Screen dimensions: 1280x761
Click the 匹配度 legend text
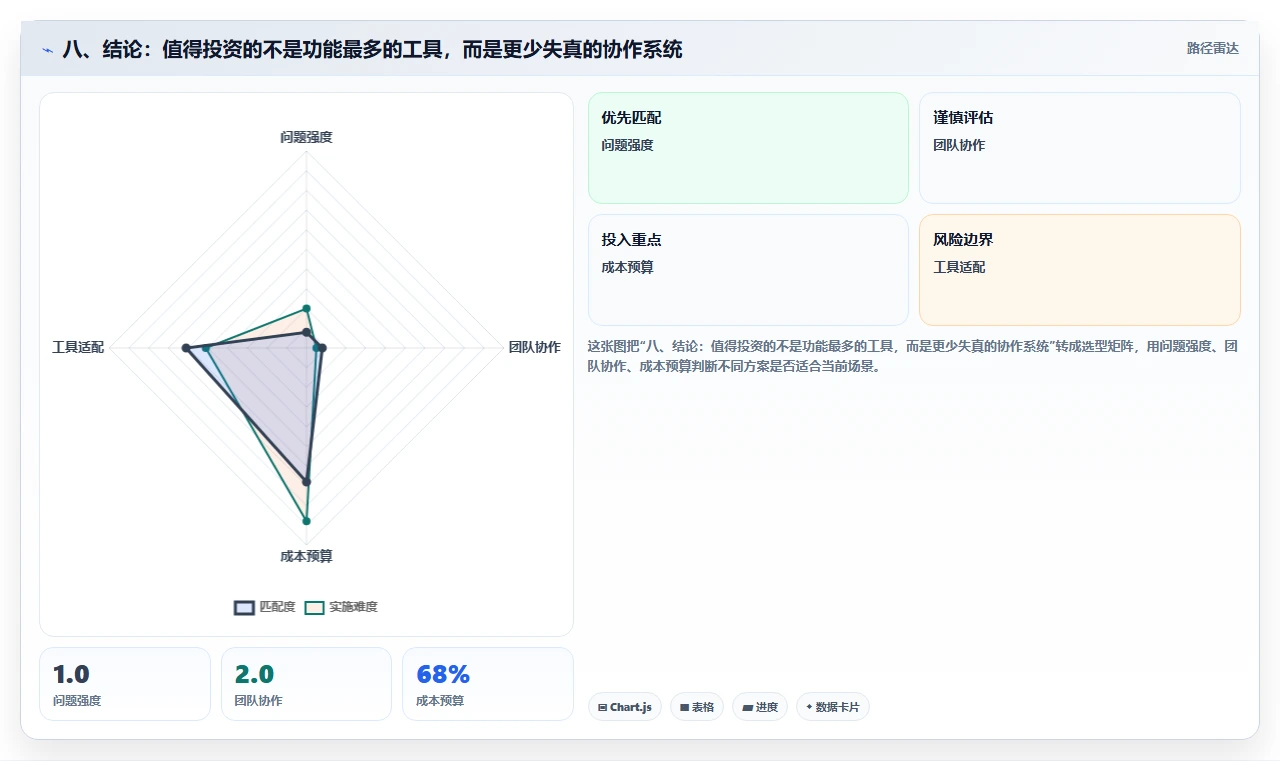click(277, 607)
